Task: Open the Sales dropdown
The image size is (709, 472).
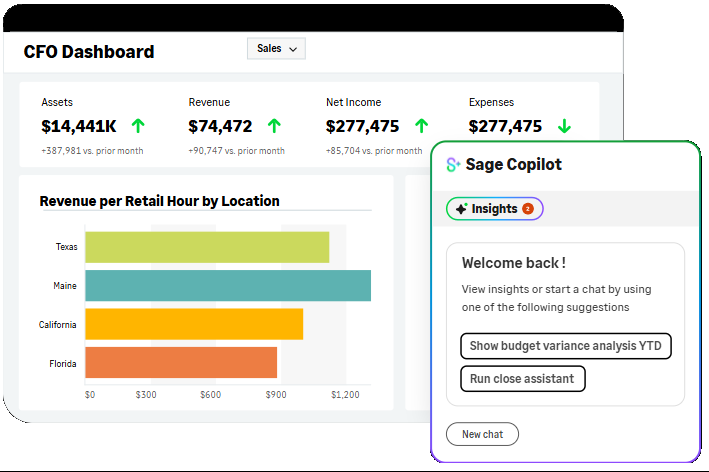Action: pos(276,48)
